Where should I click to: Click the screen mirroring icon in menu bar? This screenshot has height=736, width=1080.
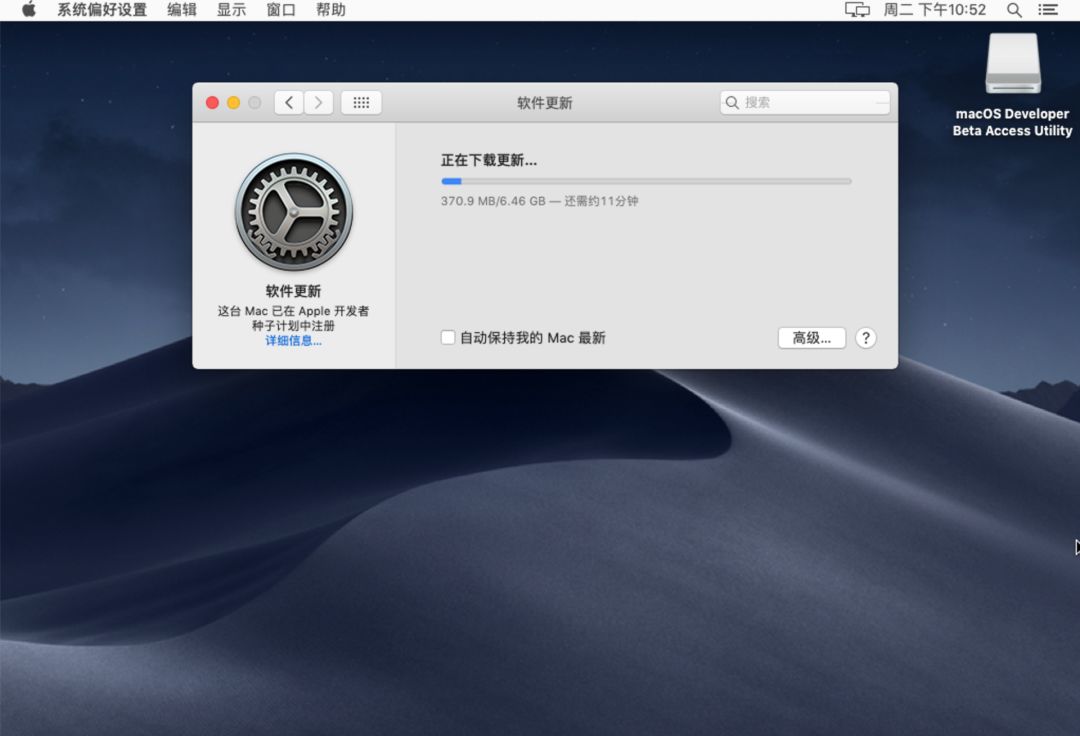857,10
